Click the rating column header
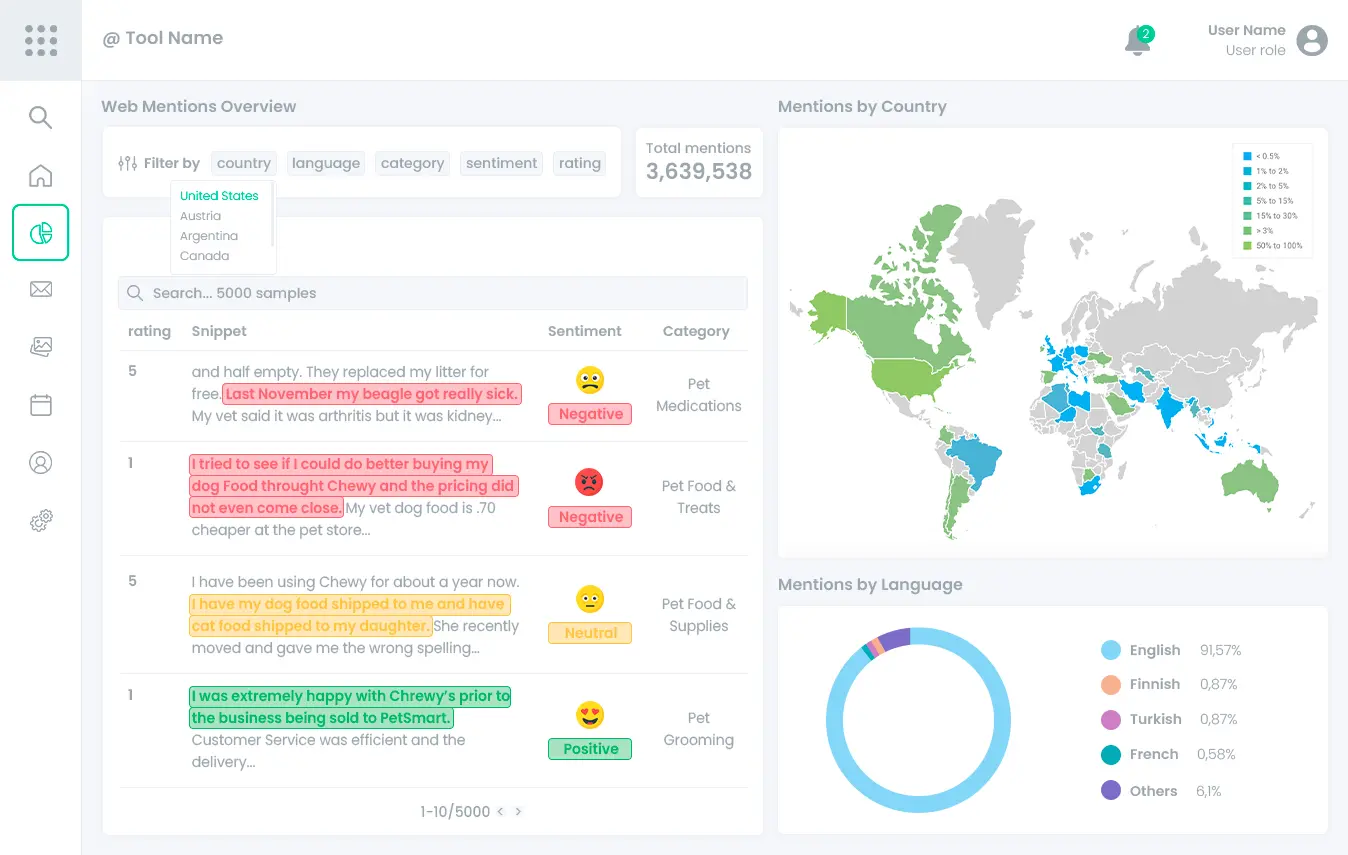1348x855 pixels. pos(149,331)
